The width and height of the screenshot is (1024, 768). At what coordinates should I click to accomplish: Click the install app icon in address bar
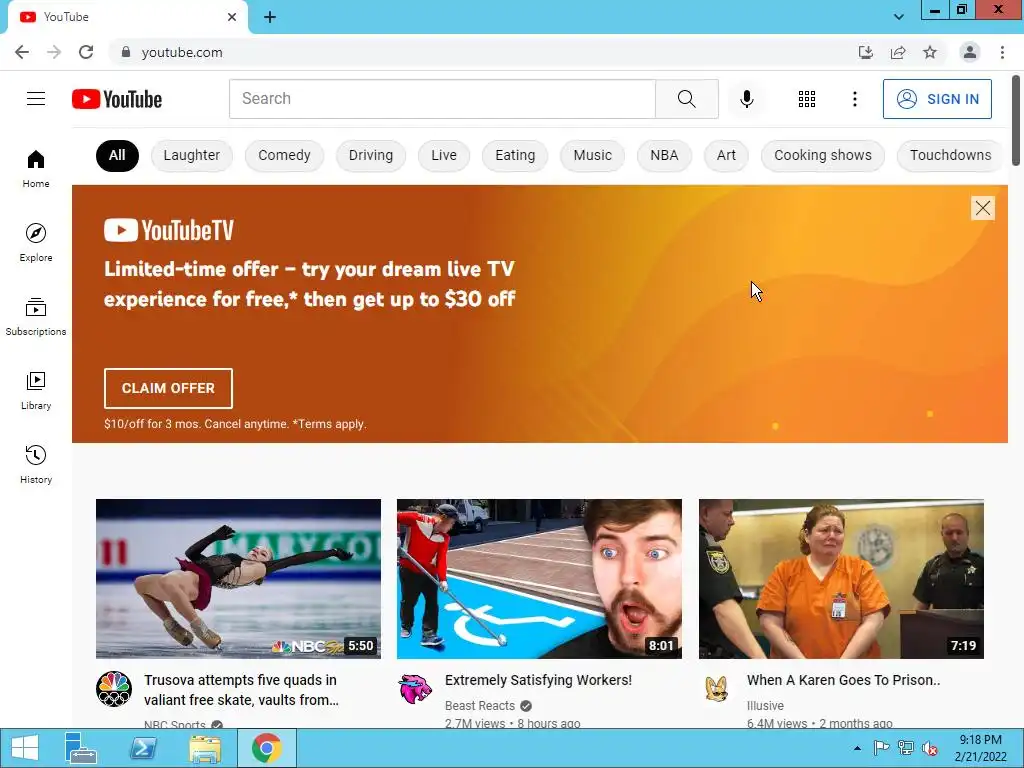pyautogui.click(x=865, y=52)
